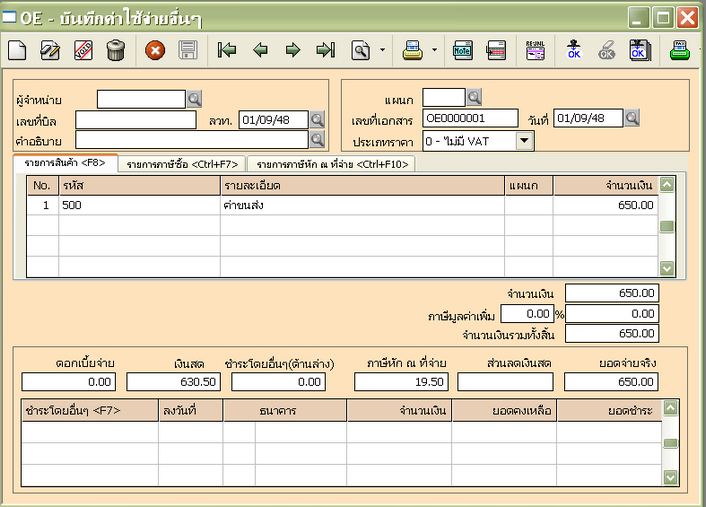Go to the previous record arrow
706x507 pixels.
pos(260,49)
